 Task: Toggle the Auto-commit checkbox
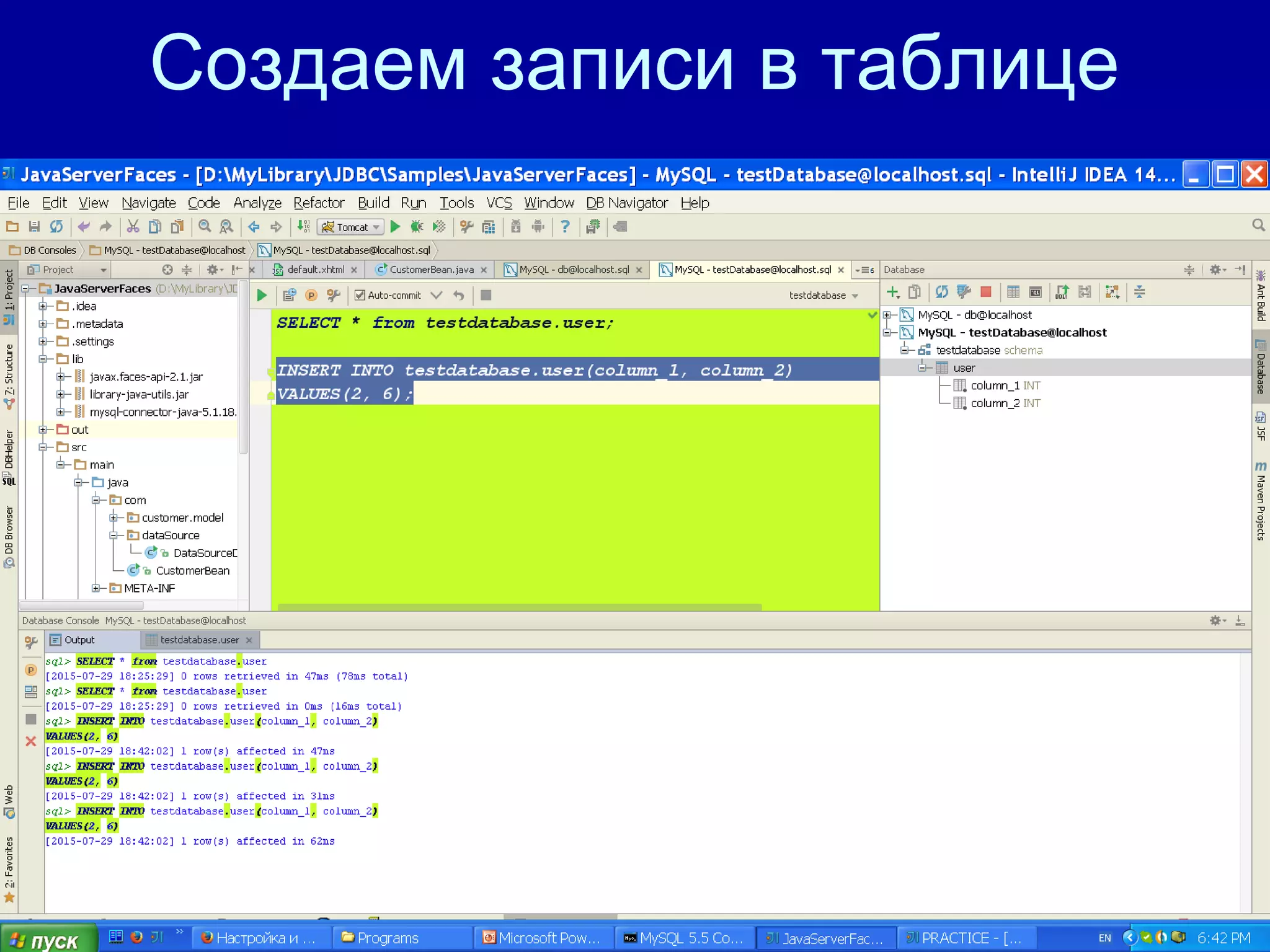(x=360, y=296)
